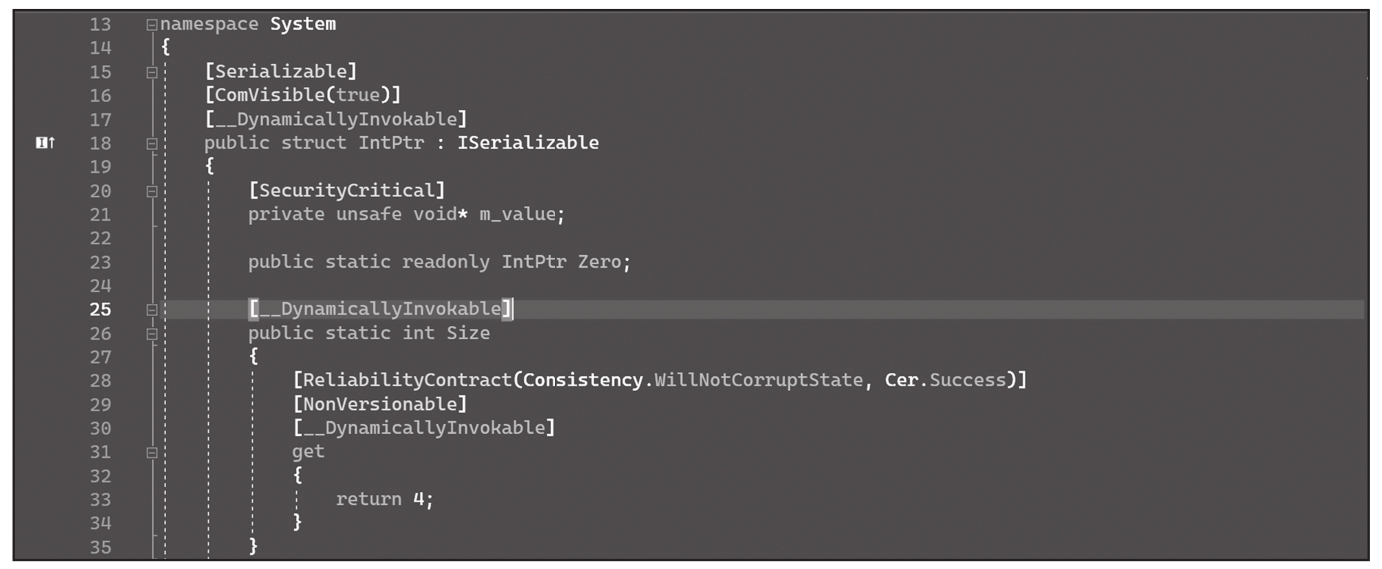The height and width of the screenshot is (569, 1382).
Task: Click WillNotCorruptState enum member
Action: pos(758,381)
